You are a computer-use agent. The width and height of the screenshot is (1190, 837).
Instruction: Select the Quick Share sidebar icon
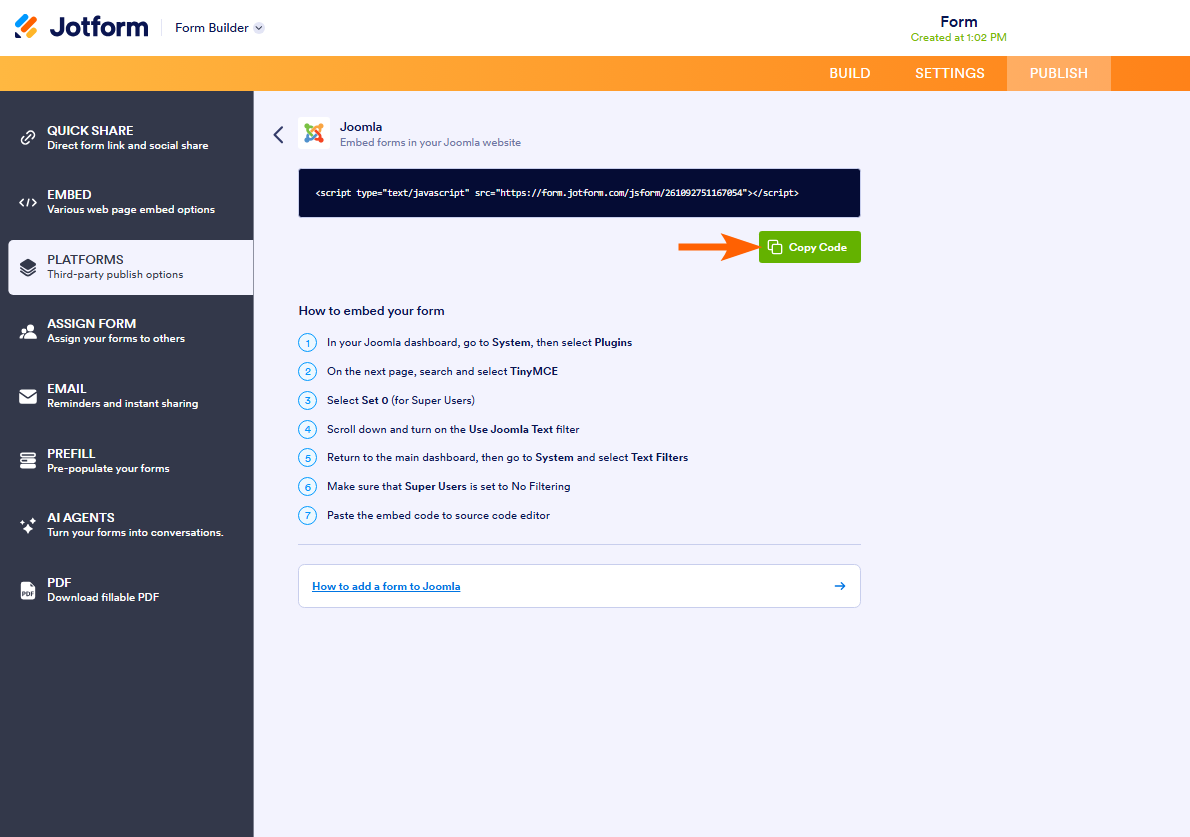point(23,137)
